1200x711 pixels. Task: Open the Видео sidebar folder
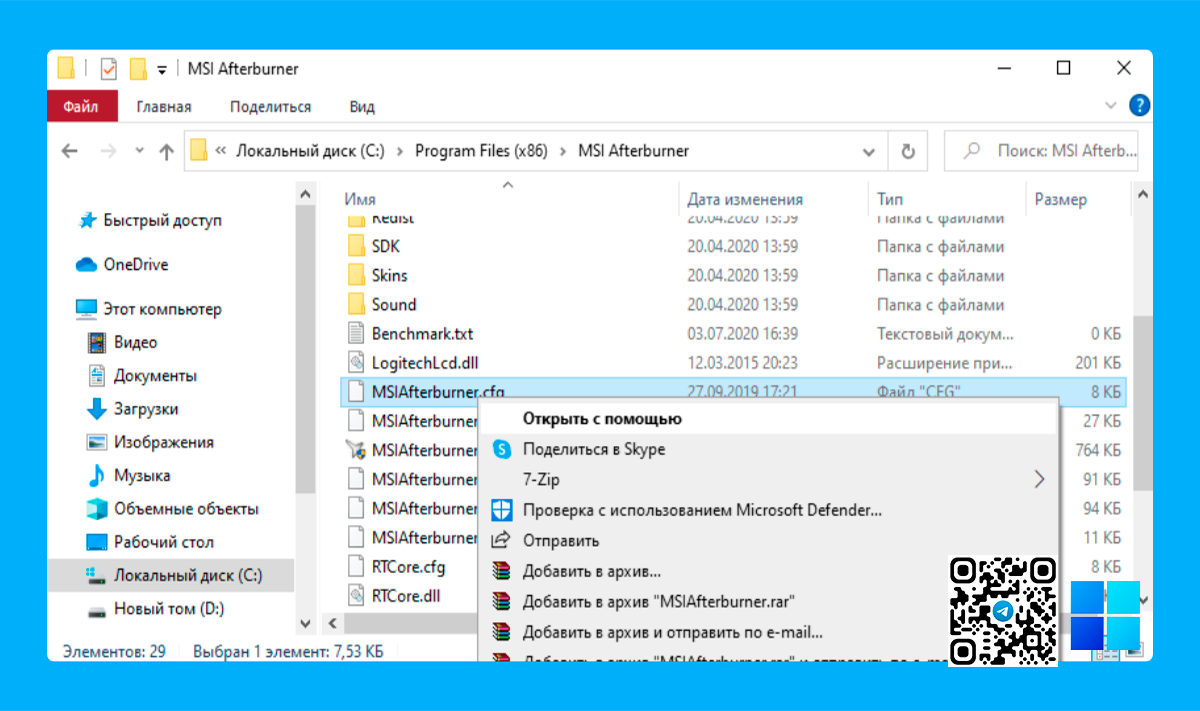coord(135,342)
